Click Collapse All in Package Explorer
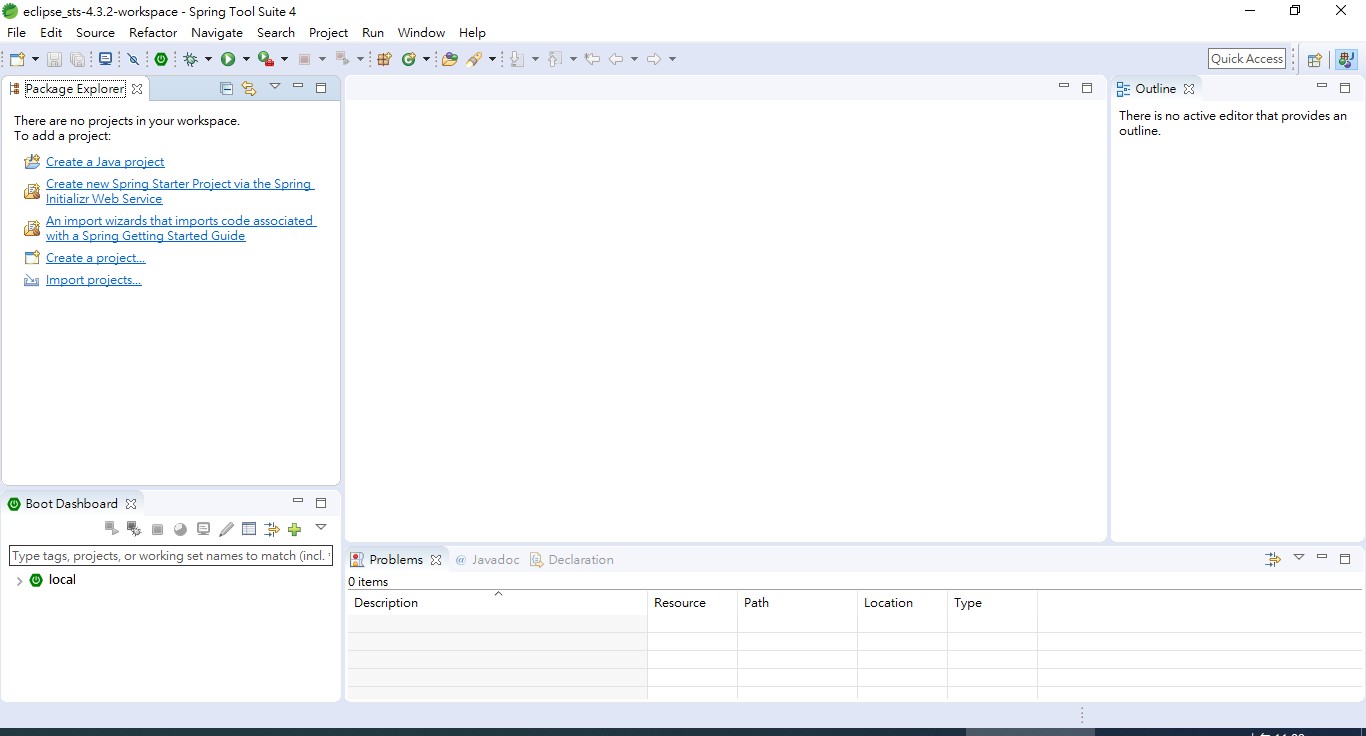Viewport: 1366px width, 736px height. (226, 89)
